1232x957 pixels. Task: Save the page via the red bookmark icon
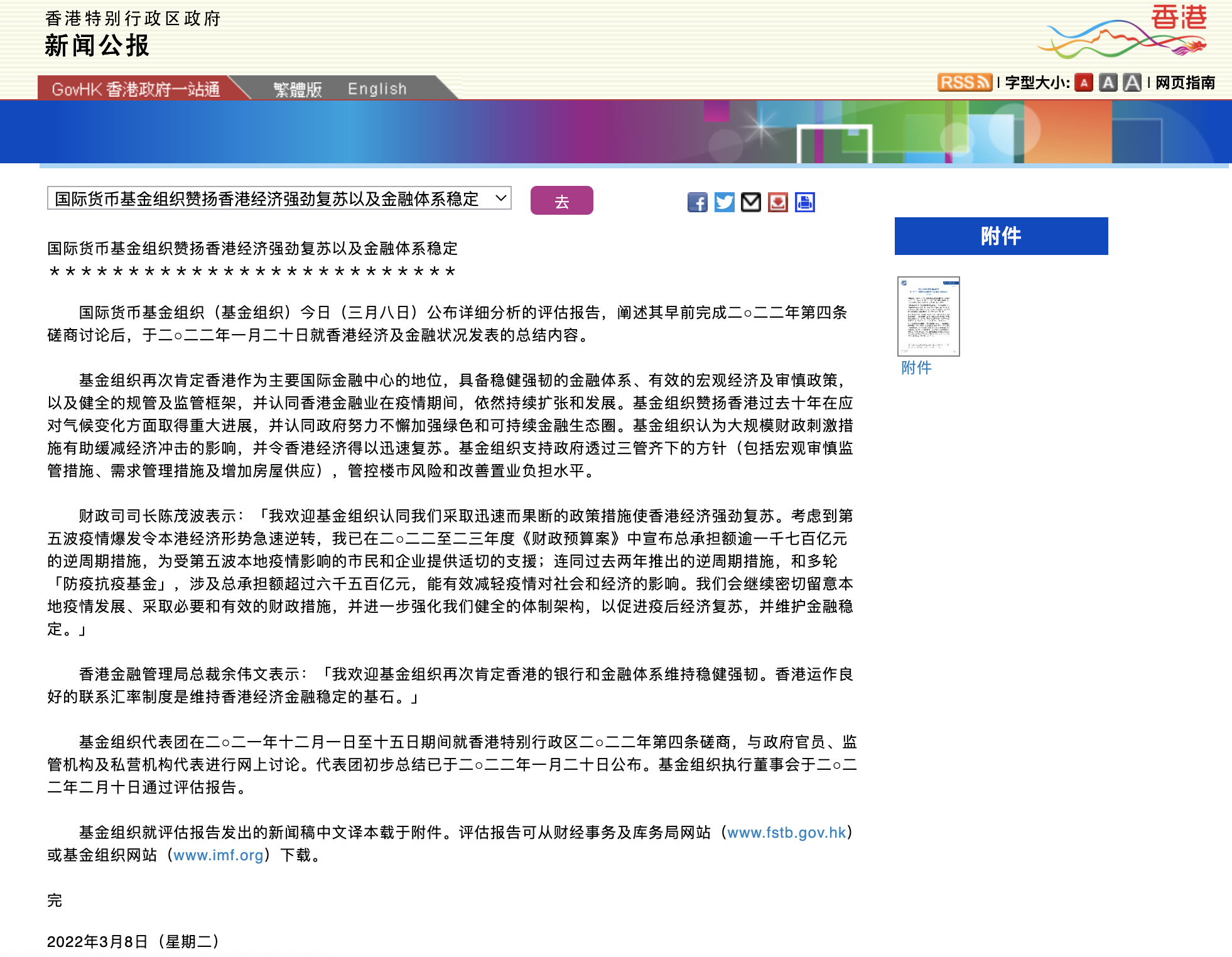[x=778, y=202]
